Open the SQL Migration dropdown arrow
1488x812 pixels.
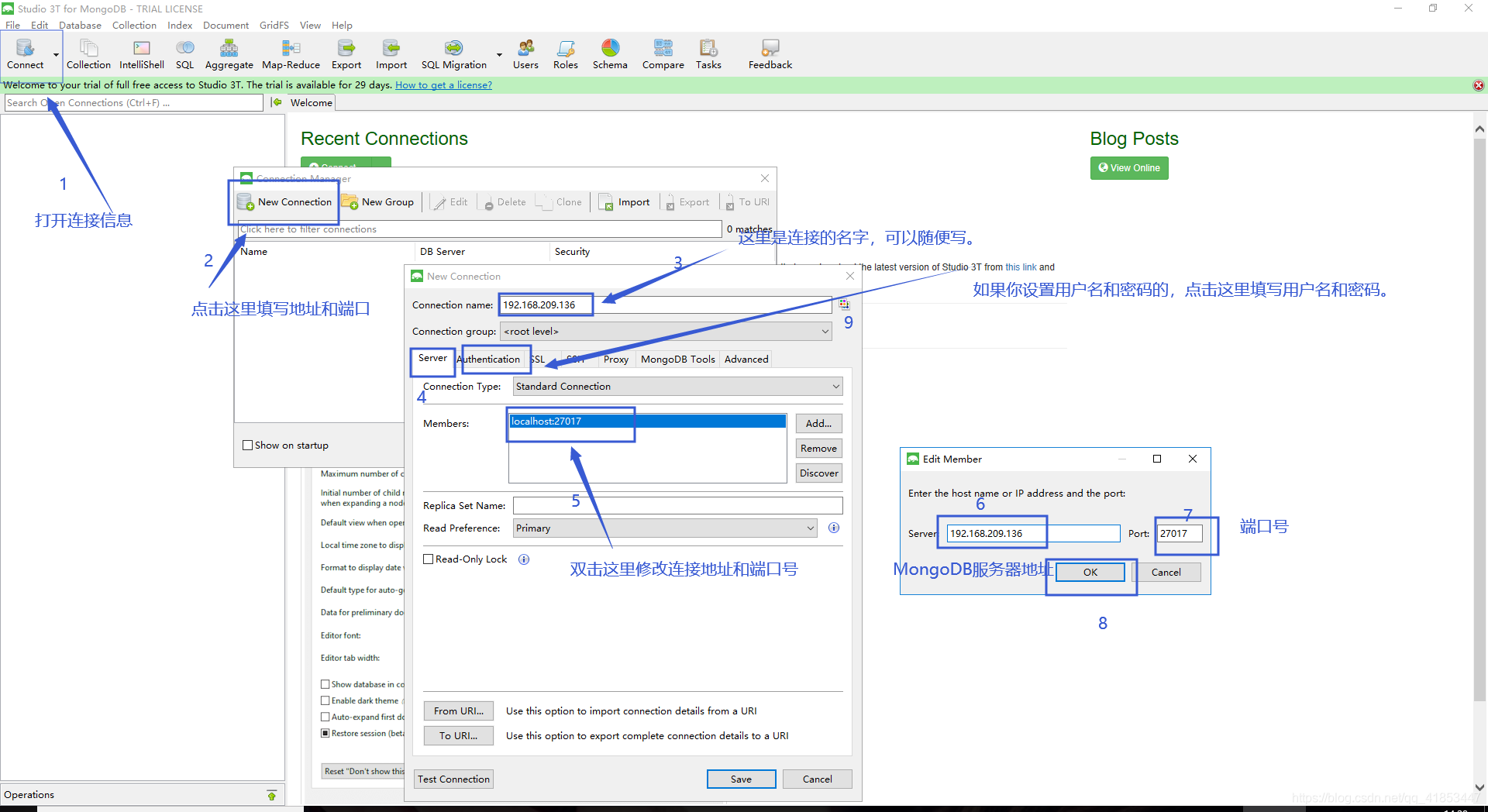[x=499, y=55]
